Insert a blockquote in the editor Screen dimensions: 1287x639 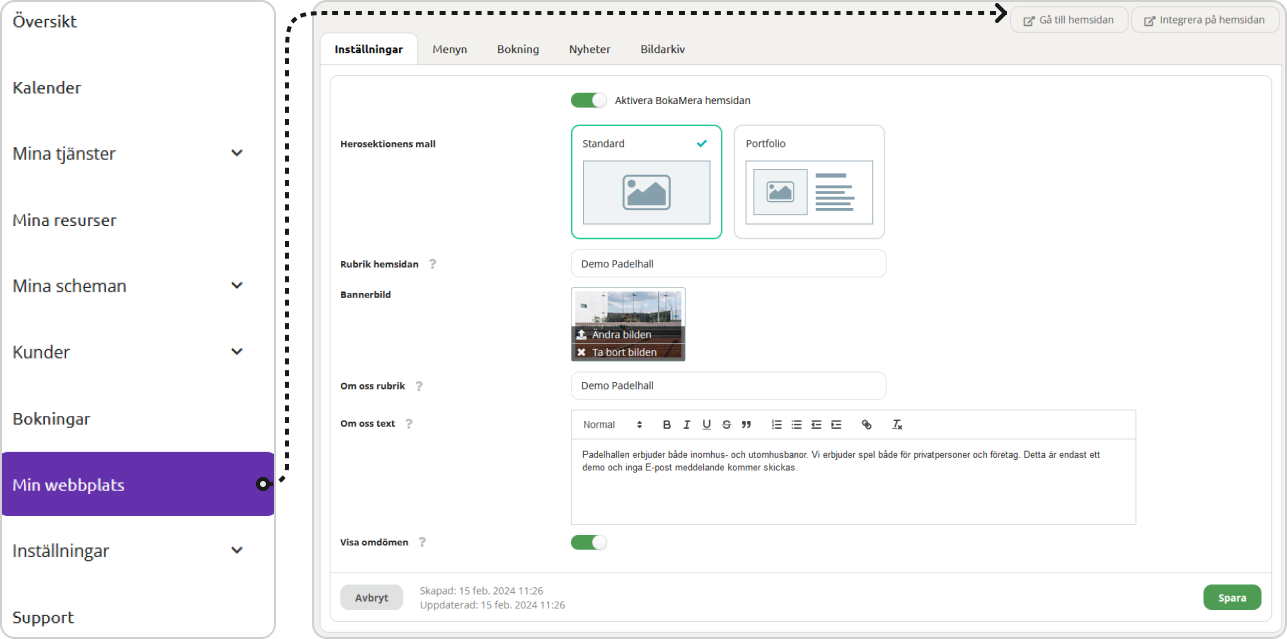[x=746, y=425]
